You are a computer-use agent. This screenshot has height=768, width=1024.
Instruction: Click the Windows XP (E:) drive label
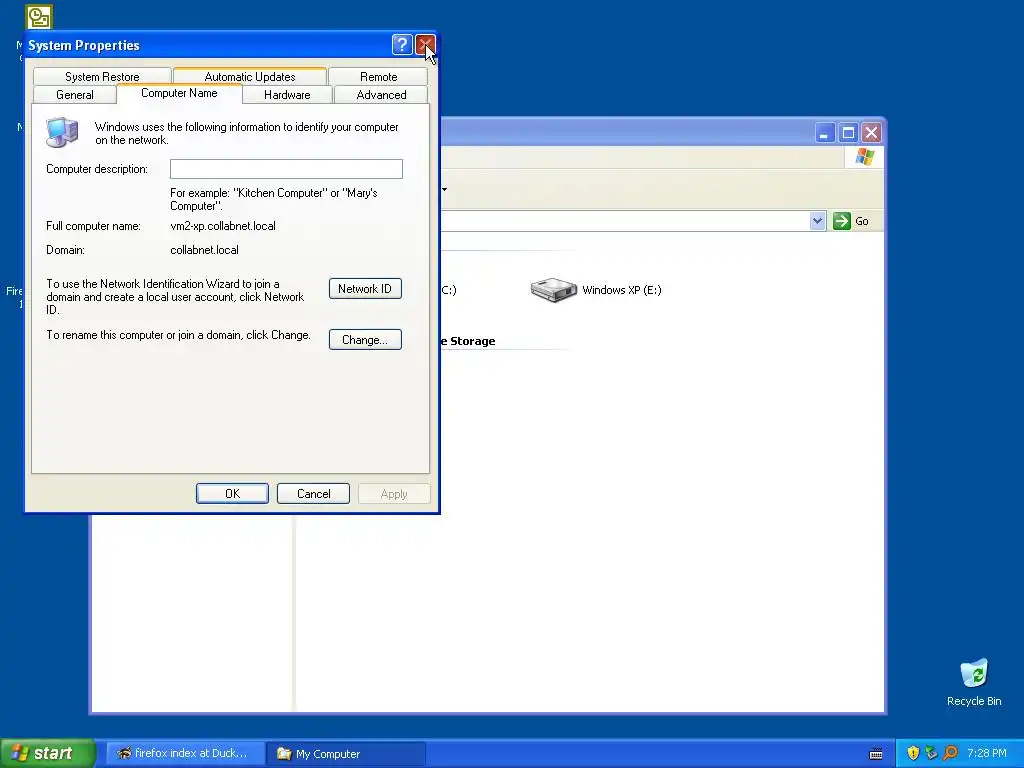[622, 290]
